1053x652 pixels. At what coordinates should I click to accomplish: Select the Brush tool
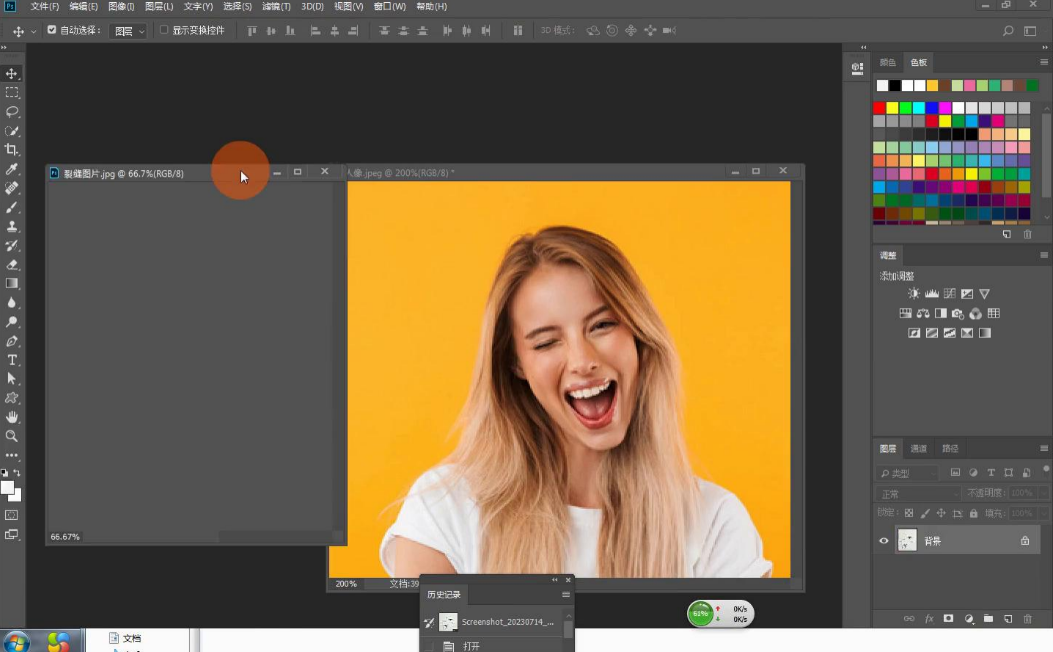click(12, 207)
